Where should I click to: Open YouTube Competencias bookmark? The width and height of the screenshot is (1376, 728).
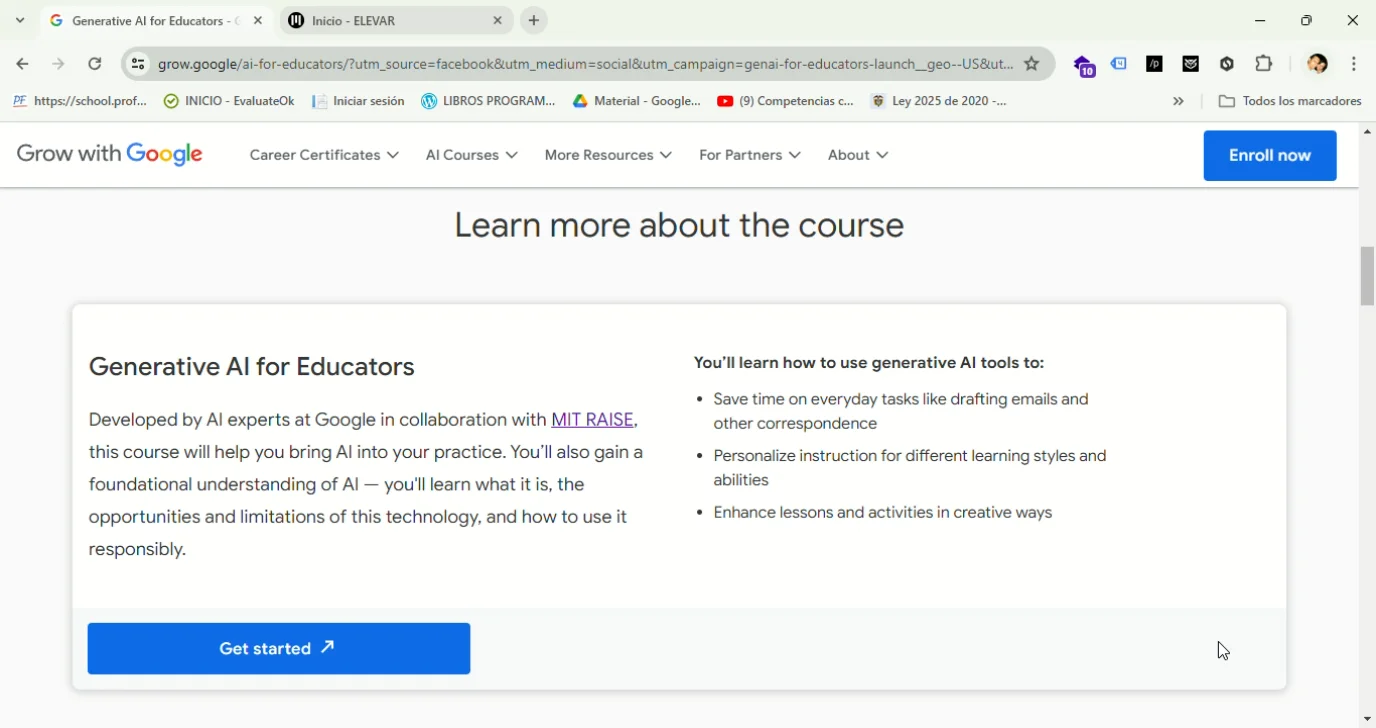pyautogui.click(x=786, y=101)
